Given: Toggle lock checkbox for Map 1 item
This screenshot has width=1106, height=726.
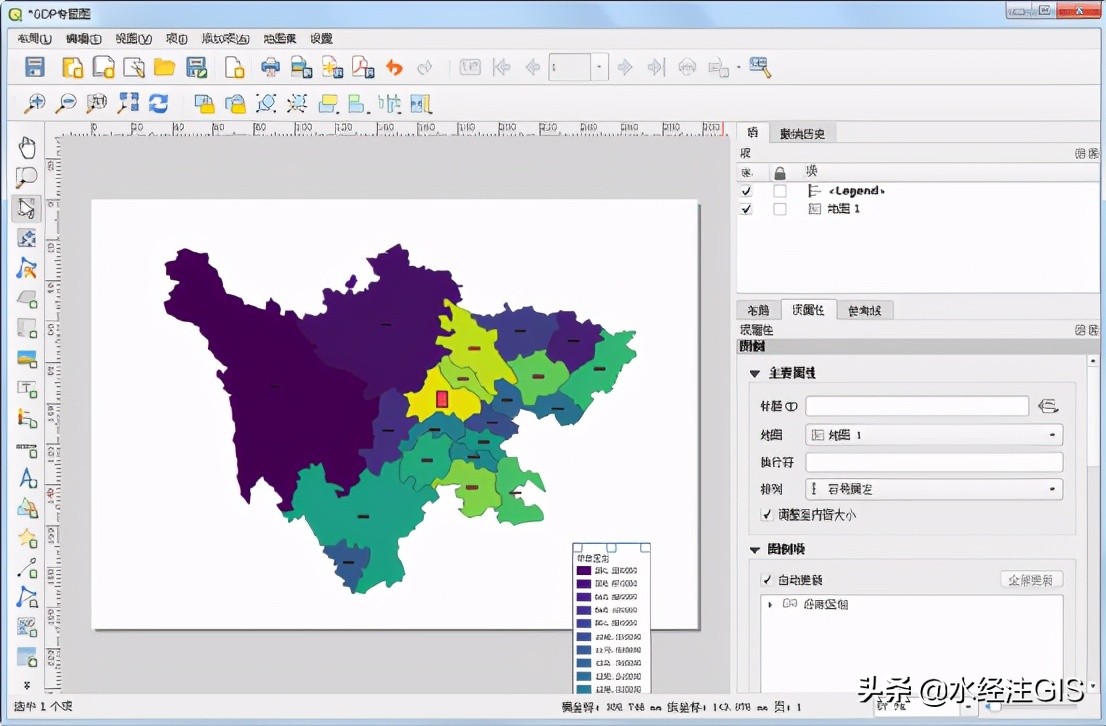Looking at the screenshot, I should pyautogui.click(x=779, y=209).
